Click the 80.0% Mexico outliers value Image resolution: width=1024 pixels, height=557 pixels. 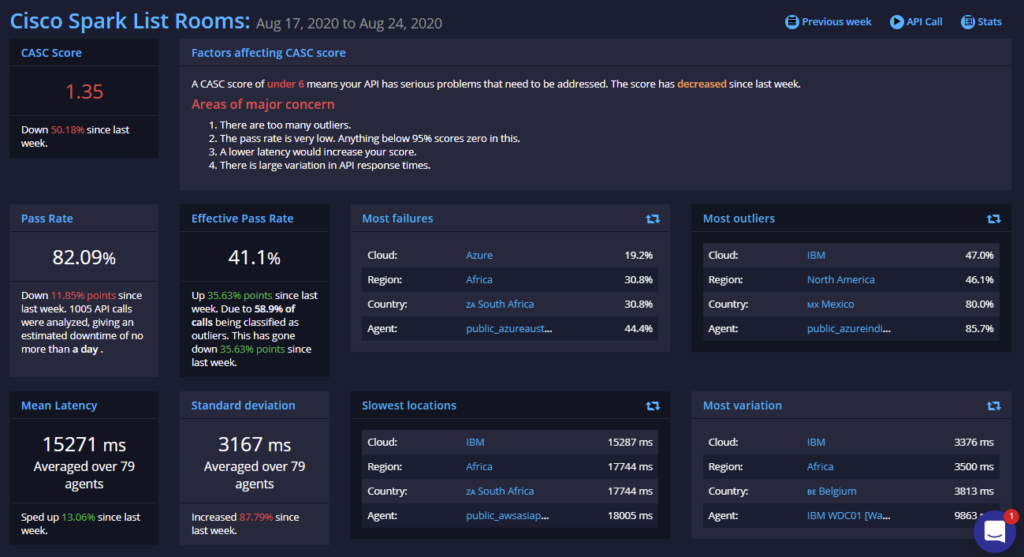(x=979, y=304)
